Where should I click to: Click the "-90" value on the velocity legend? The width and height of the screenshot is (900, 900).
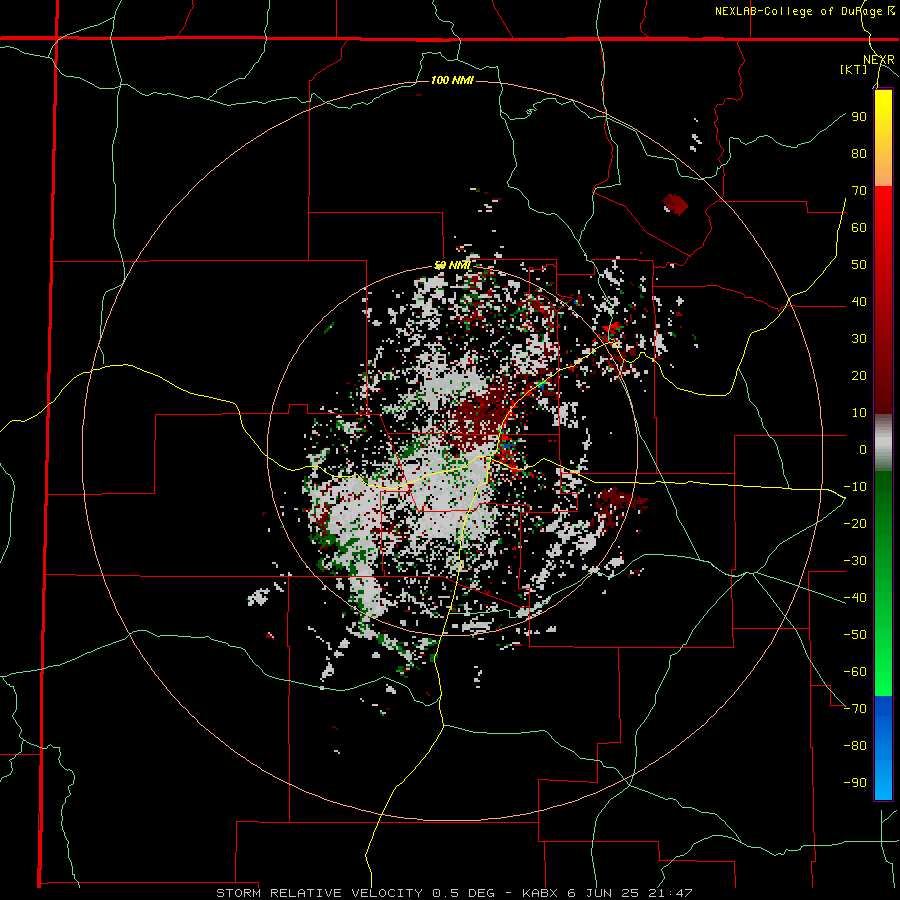pyautogui.click(x=855, y=782)
